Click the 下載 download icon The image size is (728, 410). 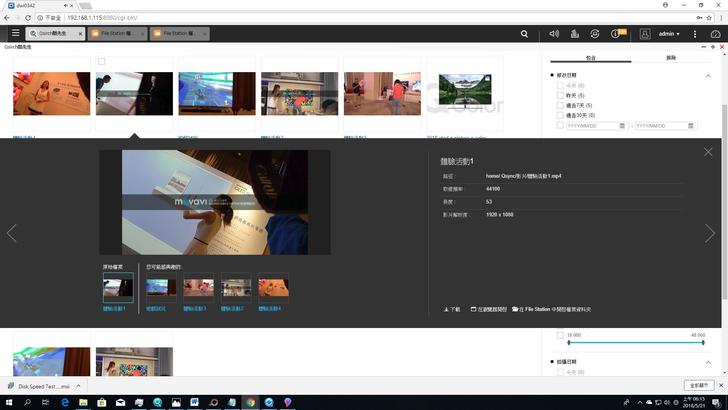(452, 309)
